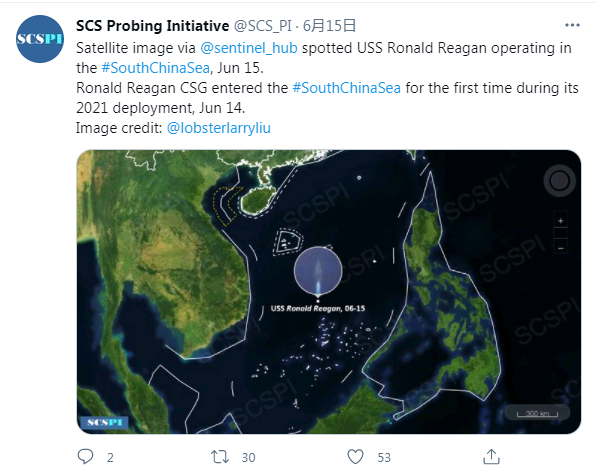Viewport: 597px width, 472px height.
Task: Click the 300 km scale bar
Action: 537,413
